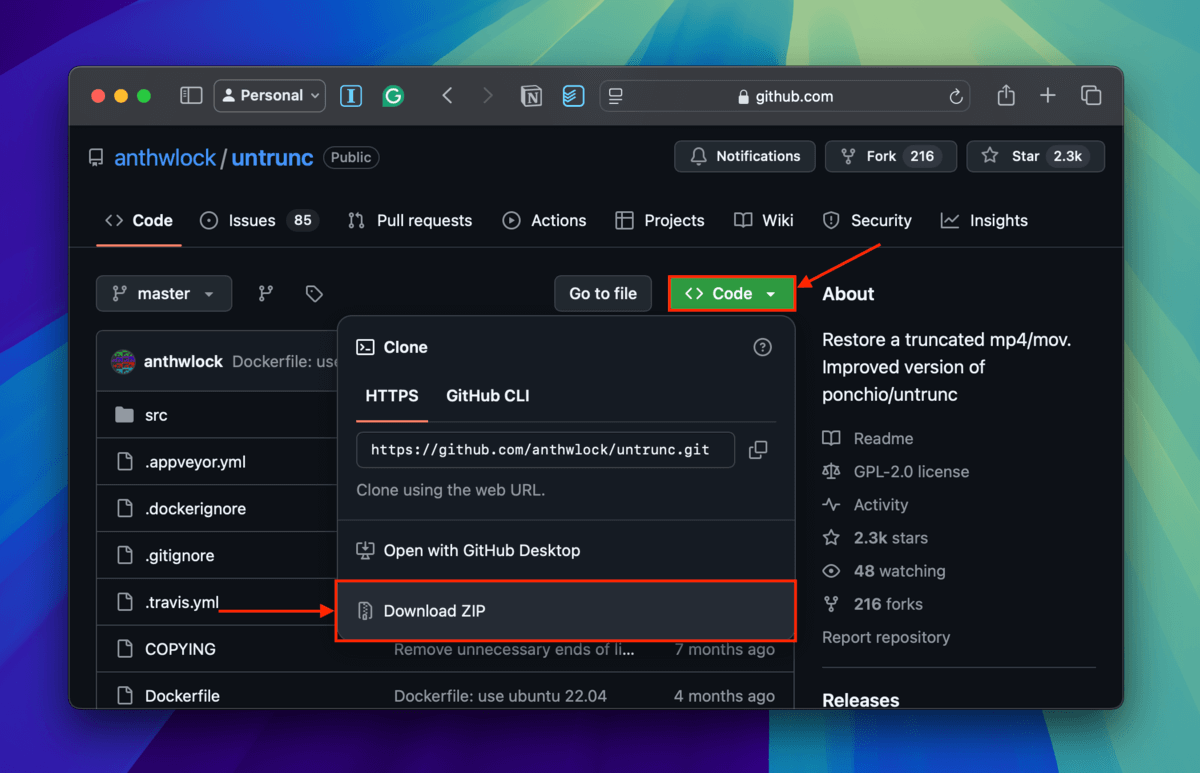
Task: Open the Projects tab
Action: pyautogui.click(x=660, y=220)
